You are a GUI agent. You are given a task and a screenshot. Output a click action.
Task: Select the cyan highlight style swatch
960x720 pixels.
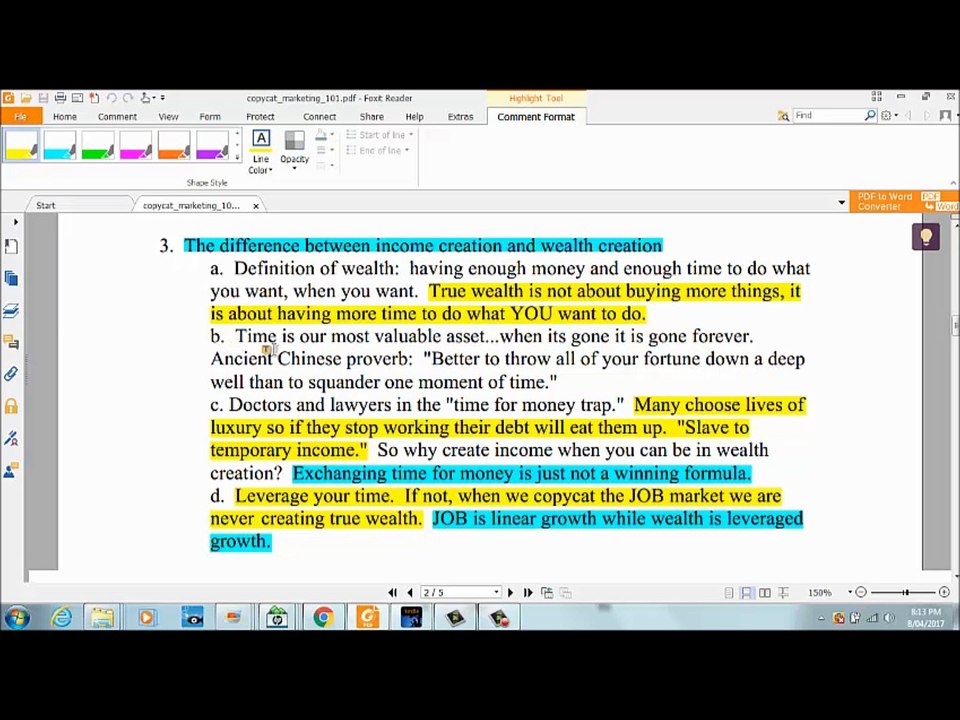[x=59, y=145]
